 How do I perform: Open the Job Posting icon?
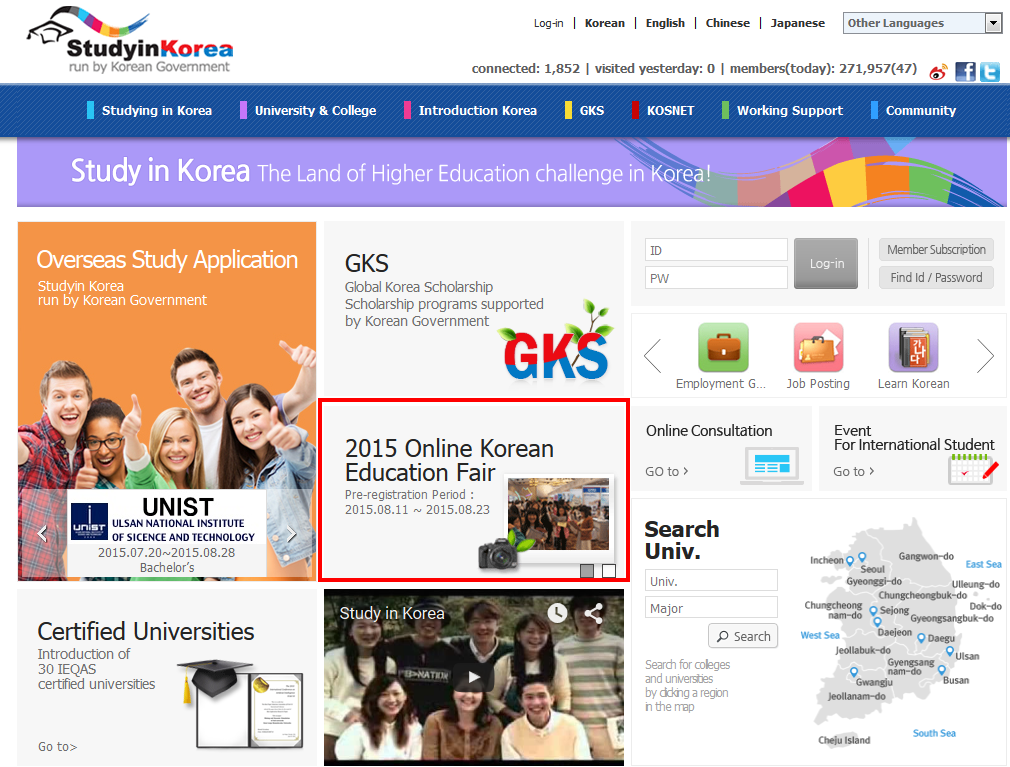point(818,348)
